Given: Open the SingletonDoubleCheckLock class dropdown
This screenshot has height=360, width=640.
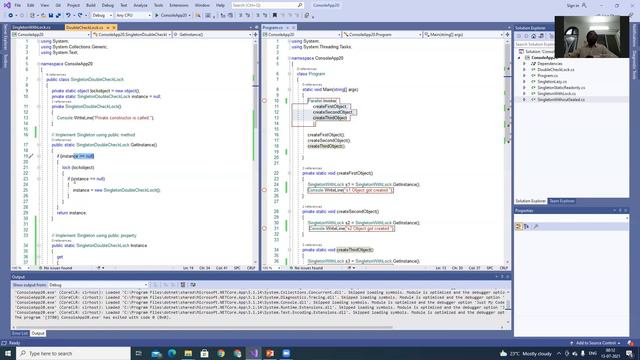Looking at the screenshot, I should point(131,35).
